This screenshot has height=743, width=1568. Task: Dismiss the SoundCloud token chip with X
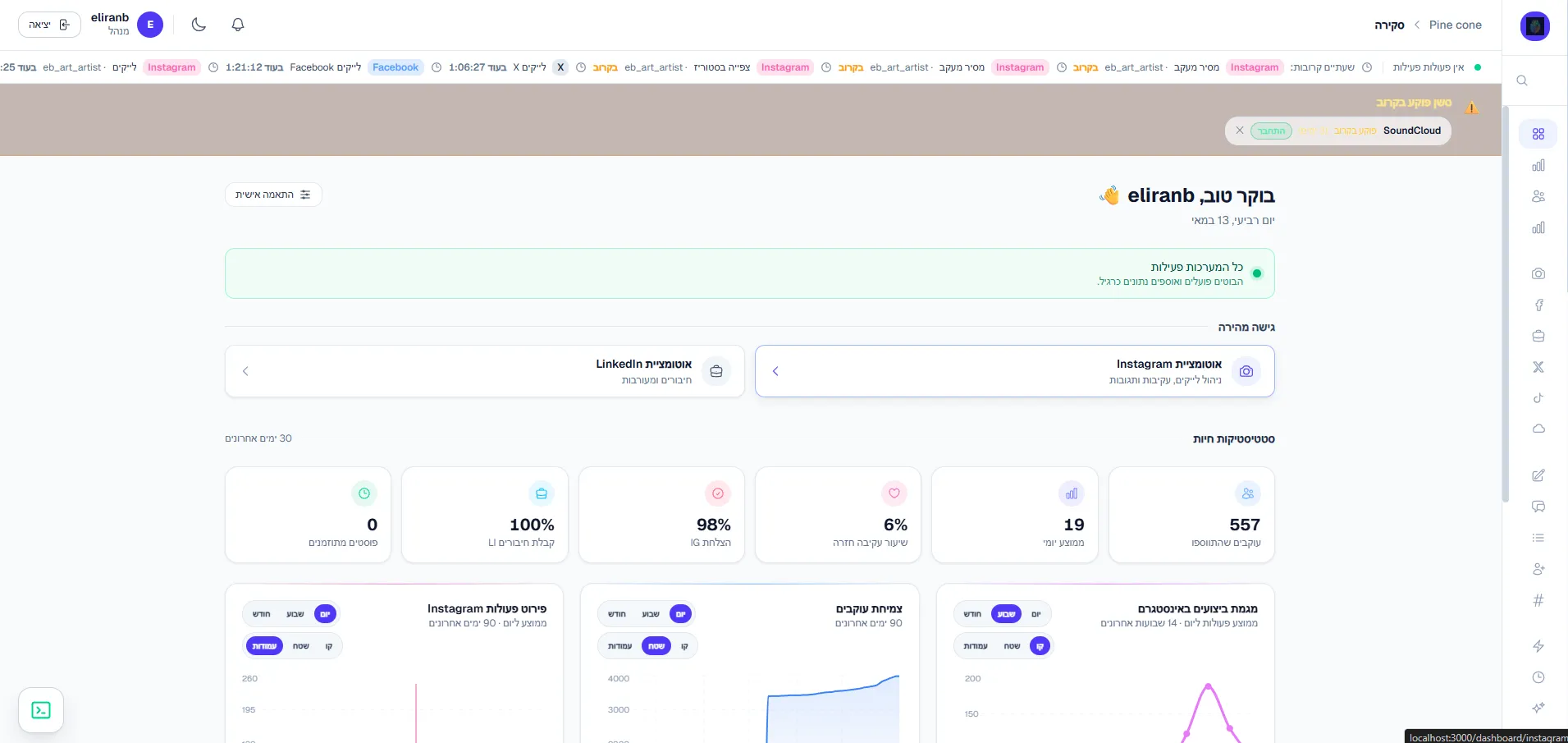(1240, 131)
